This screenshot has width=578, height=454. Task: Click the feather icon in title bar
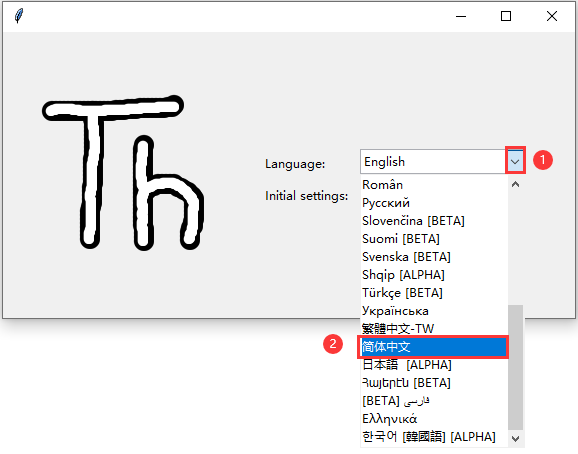point(19,16)
